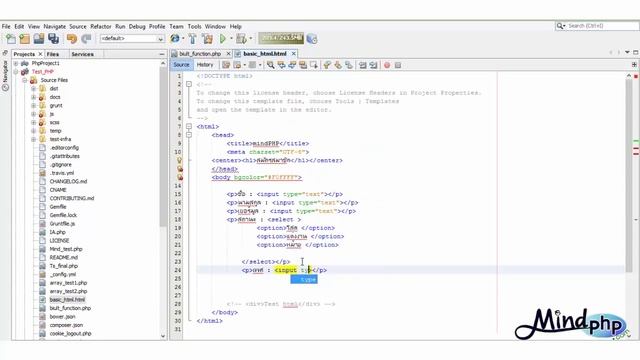Click the lightbulb hint on line 11
The height and width of the screenshot is (360, 640).
click(x=179, y=160)
